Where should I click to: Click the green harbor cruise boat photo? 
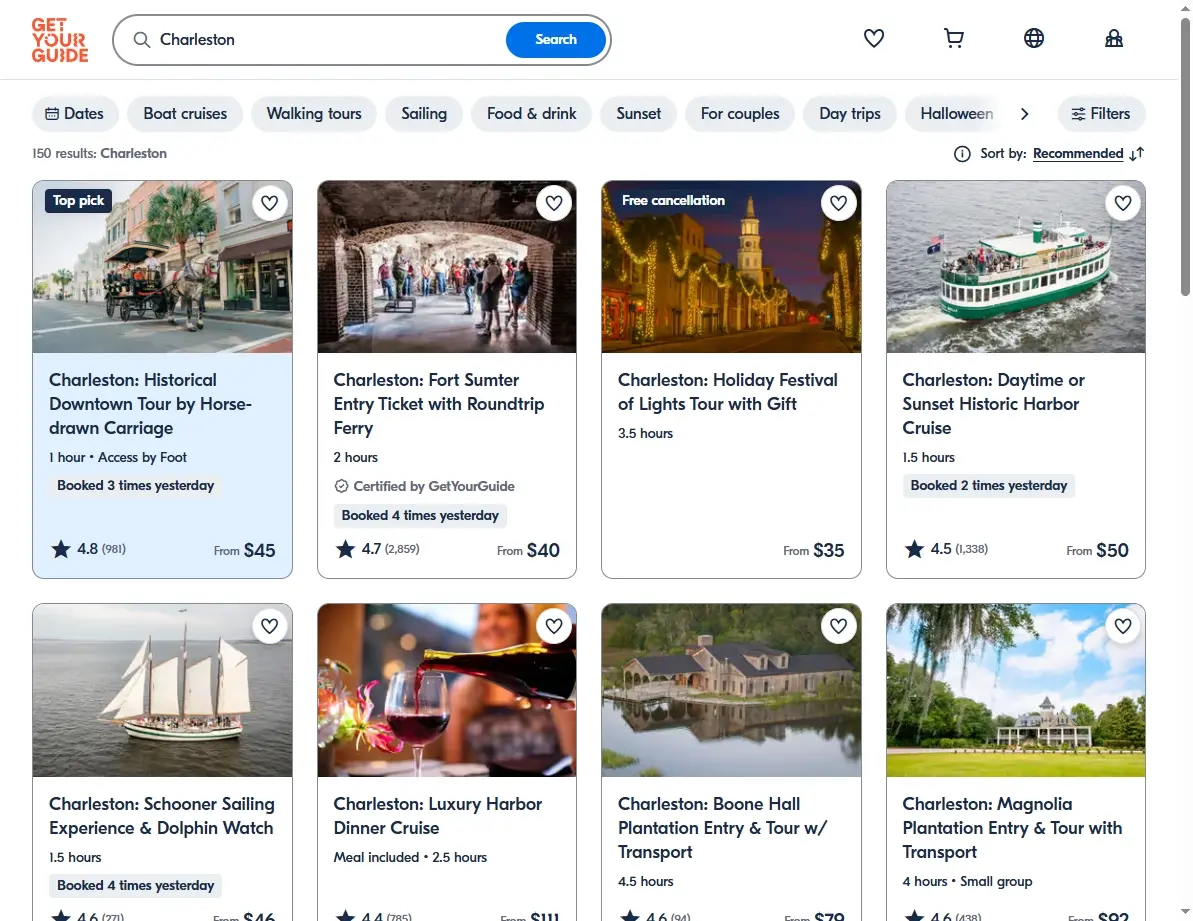[1016, 267]
